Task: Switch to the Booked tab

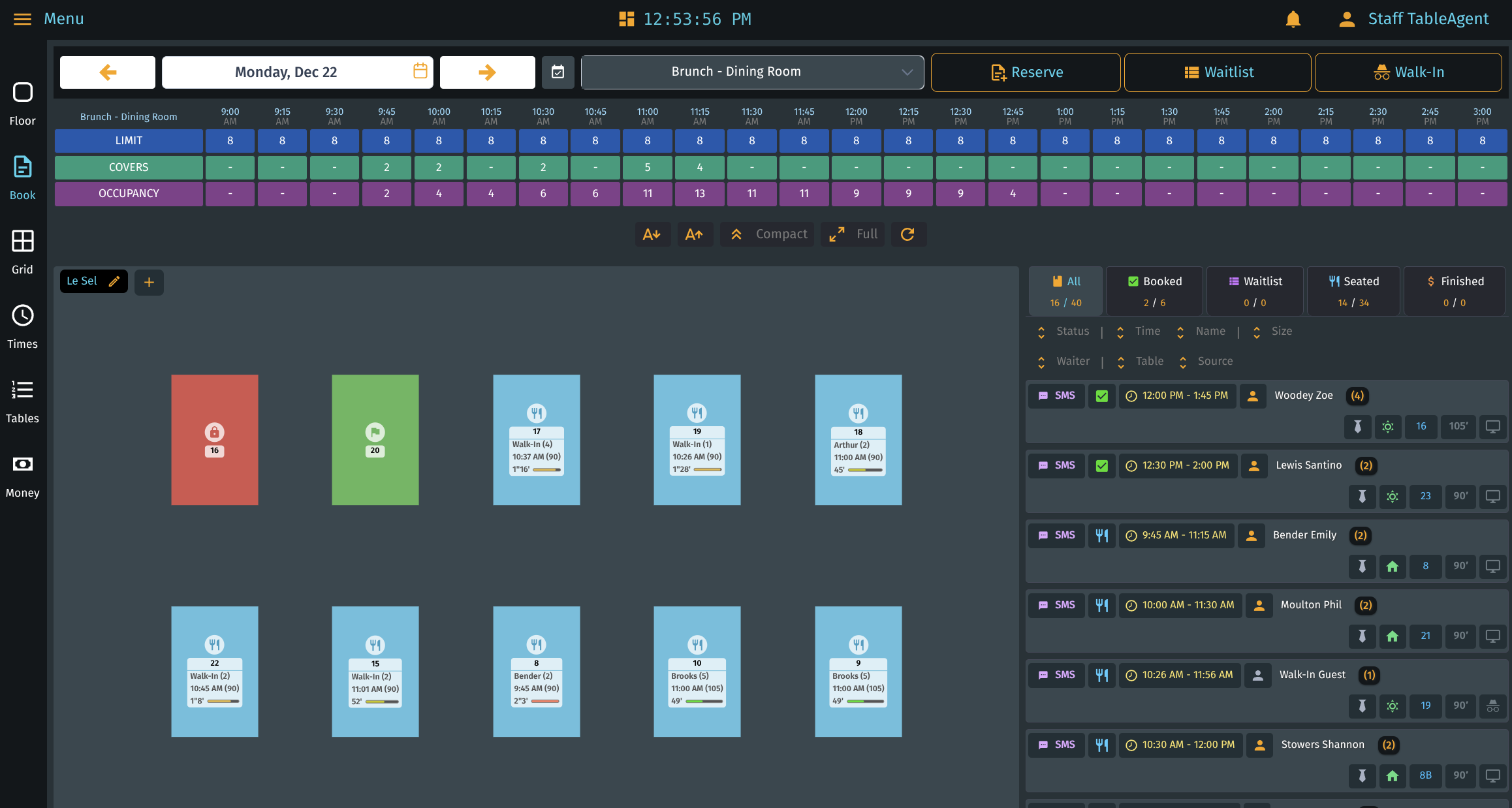Action: pyautogui.click(x=1154, y=291)
